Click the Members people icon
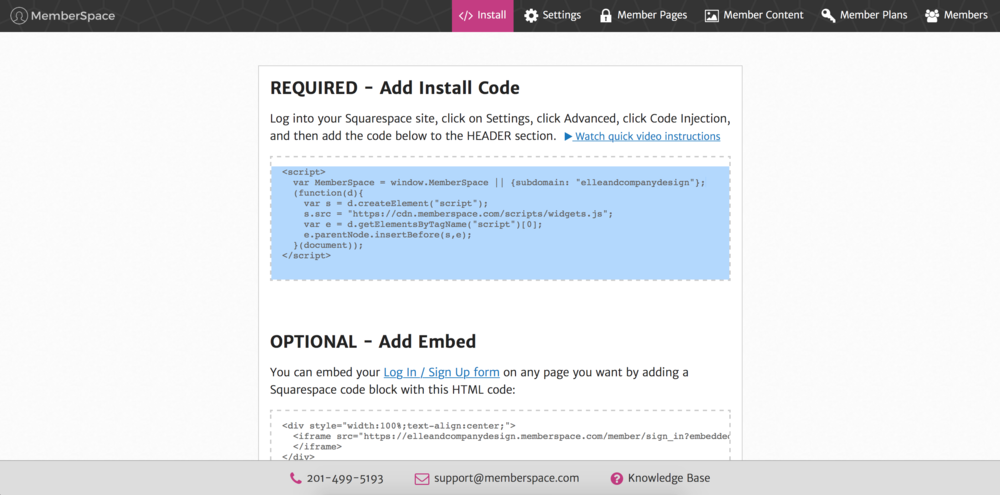 coord(932,15)
